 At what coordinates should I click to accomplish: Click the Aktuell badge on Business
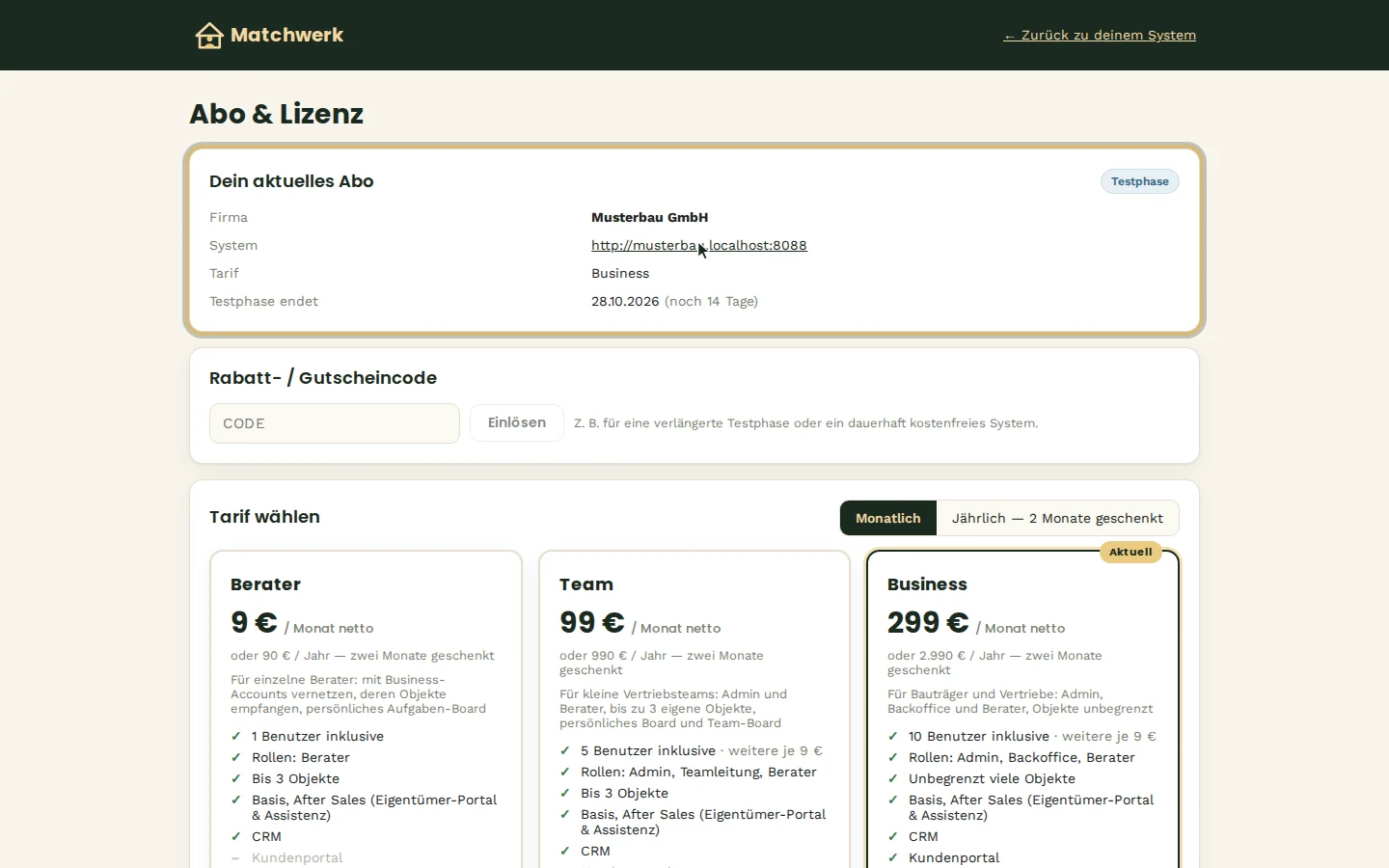1130,552
